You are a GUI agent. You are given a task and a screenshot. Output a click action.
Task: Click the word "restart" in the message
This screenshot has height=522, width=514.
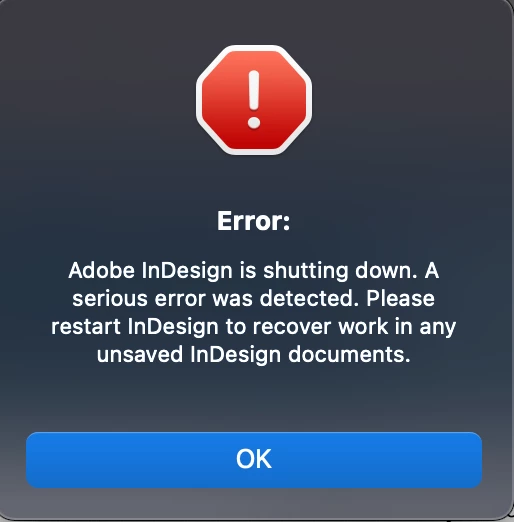pyautogui.click(x=86, y=327)
